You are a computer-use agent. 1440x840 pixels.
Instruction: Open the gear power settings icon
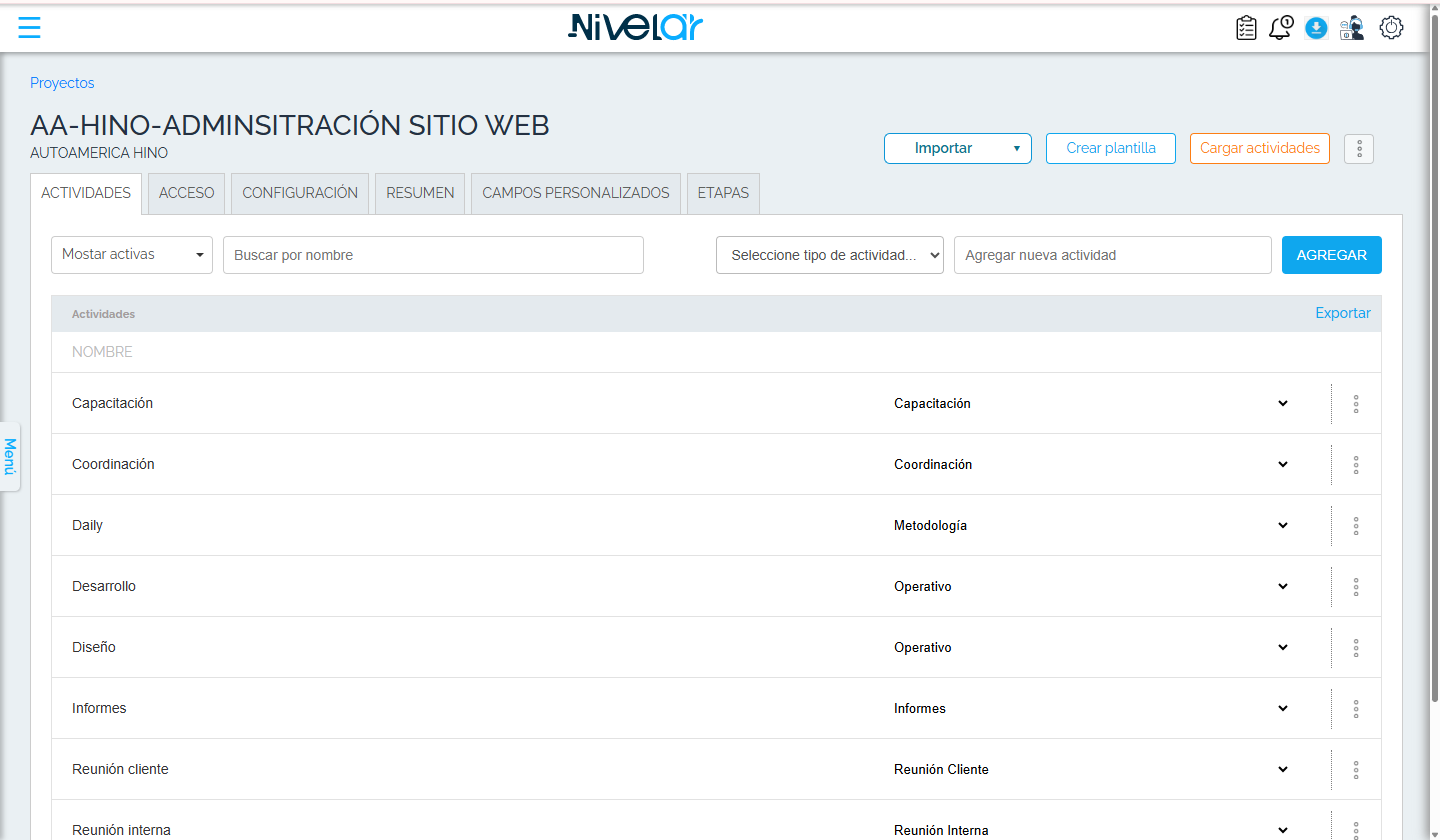(1391, 28)
